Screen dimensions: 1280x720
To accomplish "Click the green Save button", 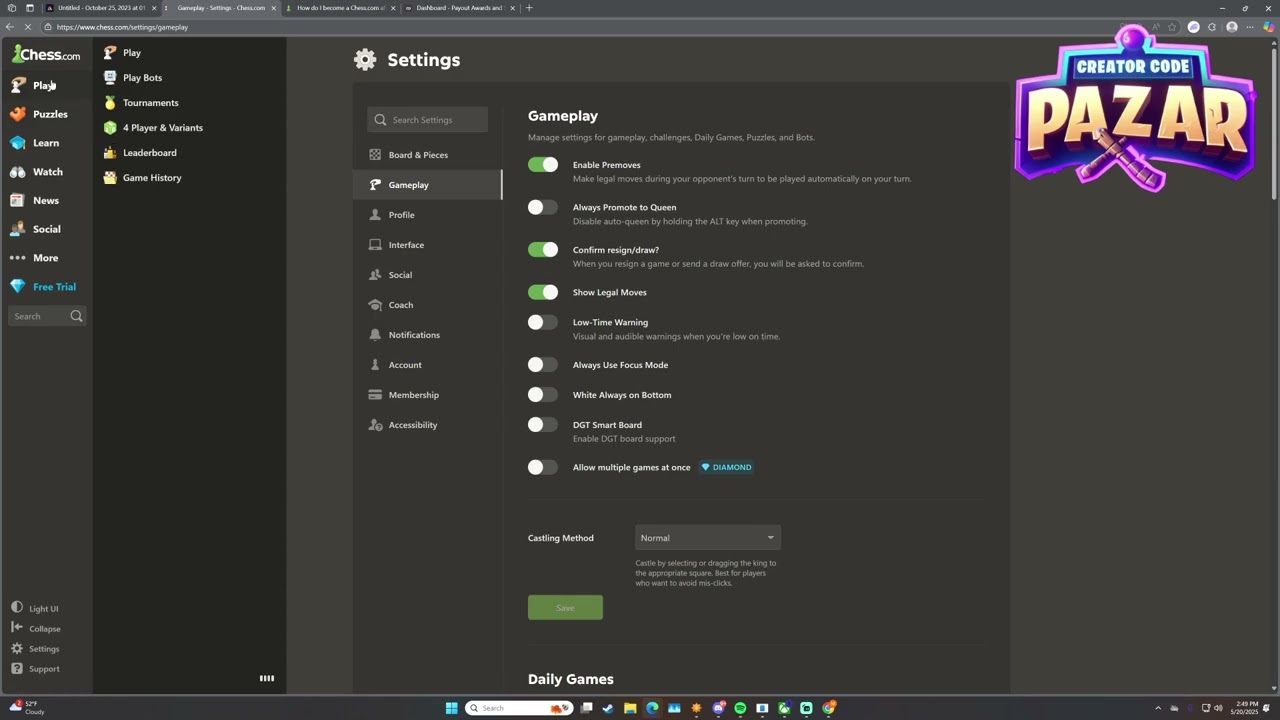I will point(565,608).
